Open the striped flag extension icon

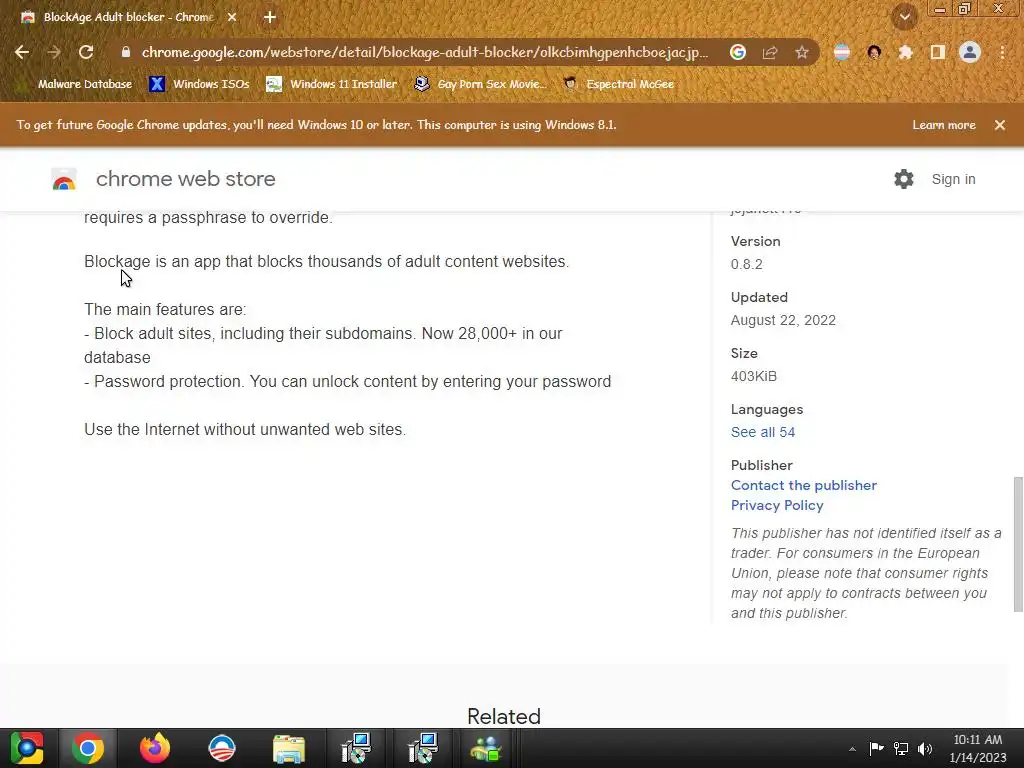pos(842,52)
